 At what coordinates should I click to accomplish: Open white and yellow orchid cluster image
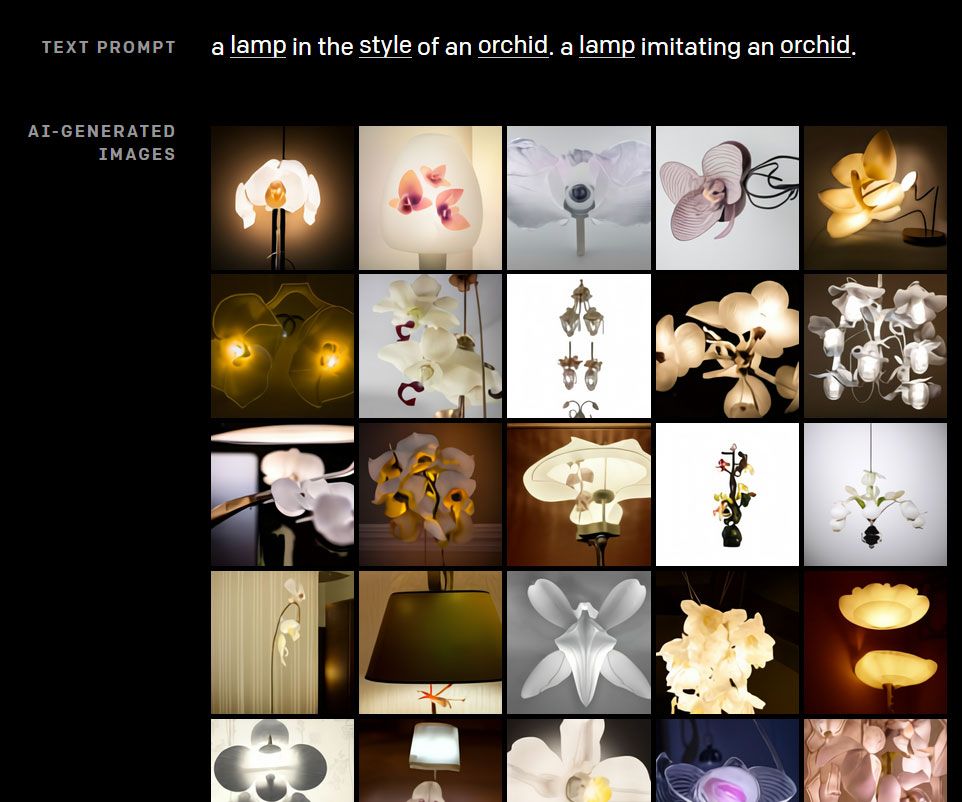tap(430, 494)
